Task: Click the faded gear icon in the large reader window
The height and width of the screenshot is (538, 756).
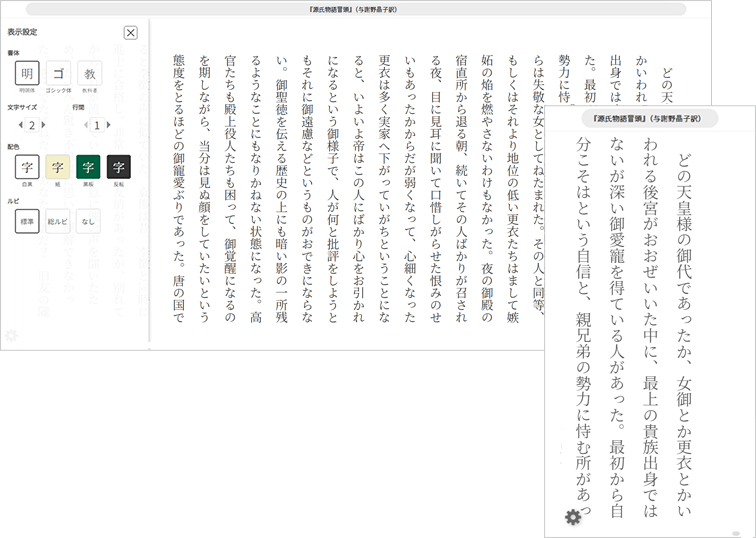Action: point(11,335)
